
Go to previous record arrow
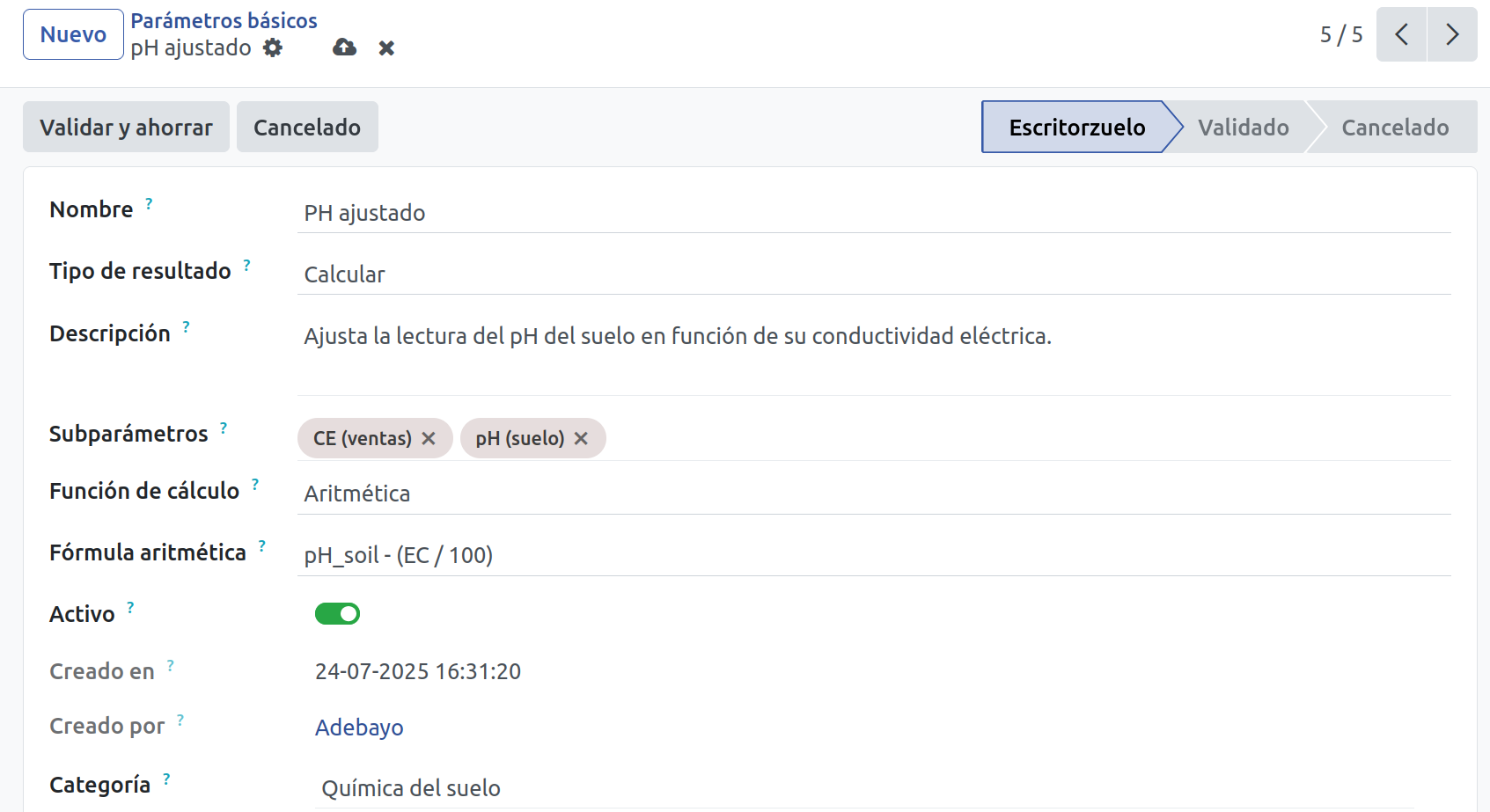pyautogui.click(x=1401, y=34)
